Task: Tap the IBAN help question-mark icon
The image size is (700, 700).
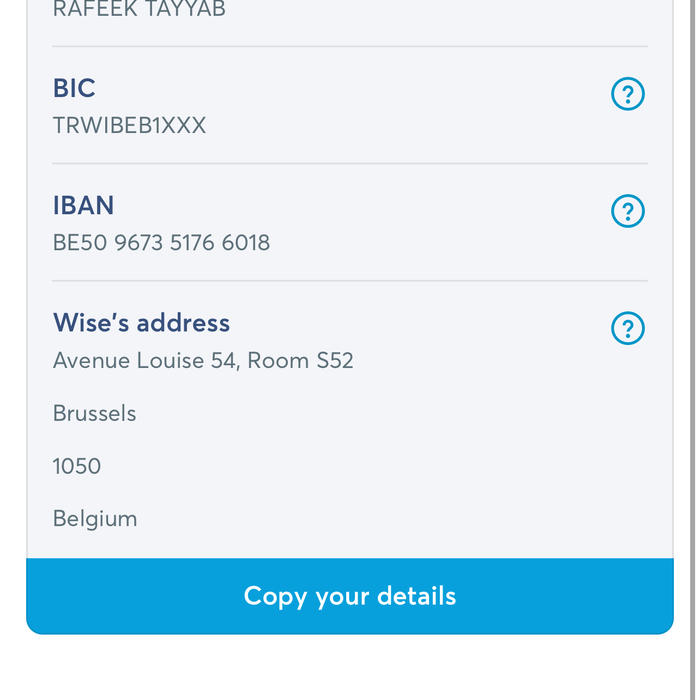Action: (x=628, y=212)
